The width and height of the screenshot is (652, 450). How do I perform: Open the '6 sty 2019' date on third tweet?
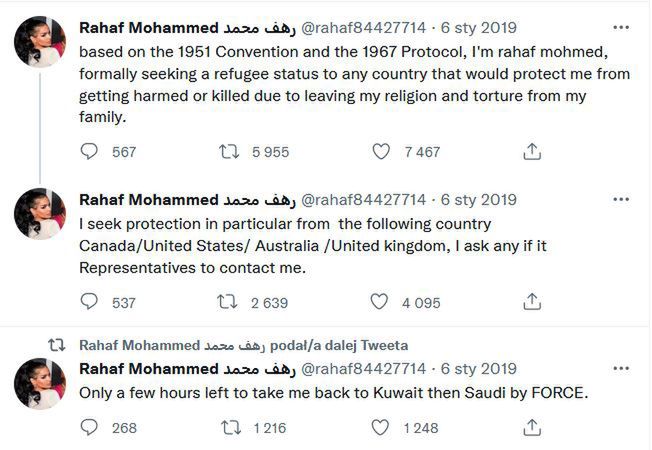click(479, 368)
